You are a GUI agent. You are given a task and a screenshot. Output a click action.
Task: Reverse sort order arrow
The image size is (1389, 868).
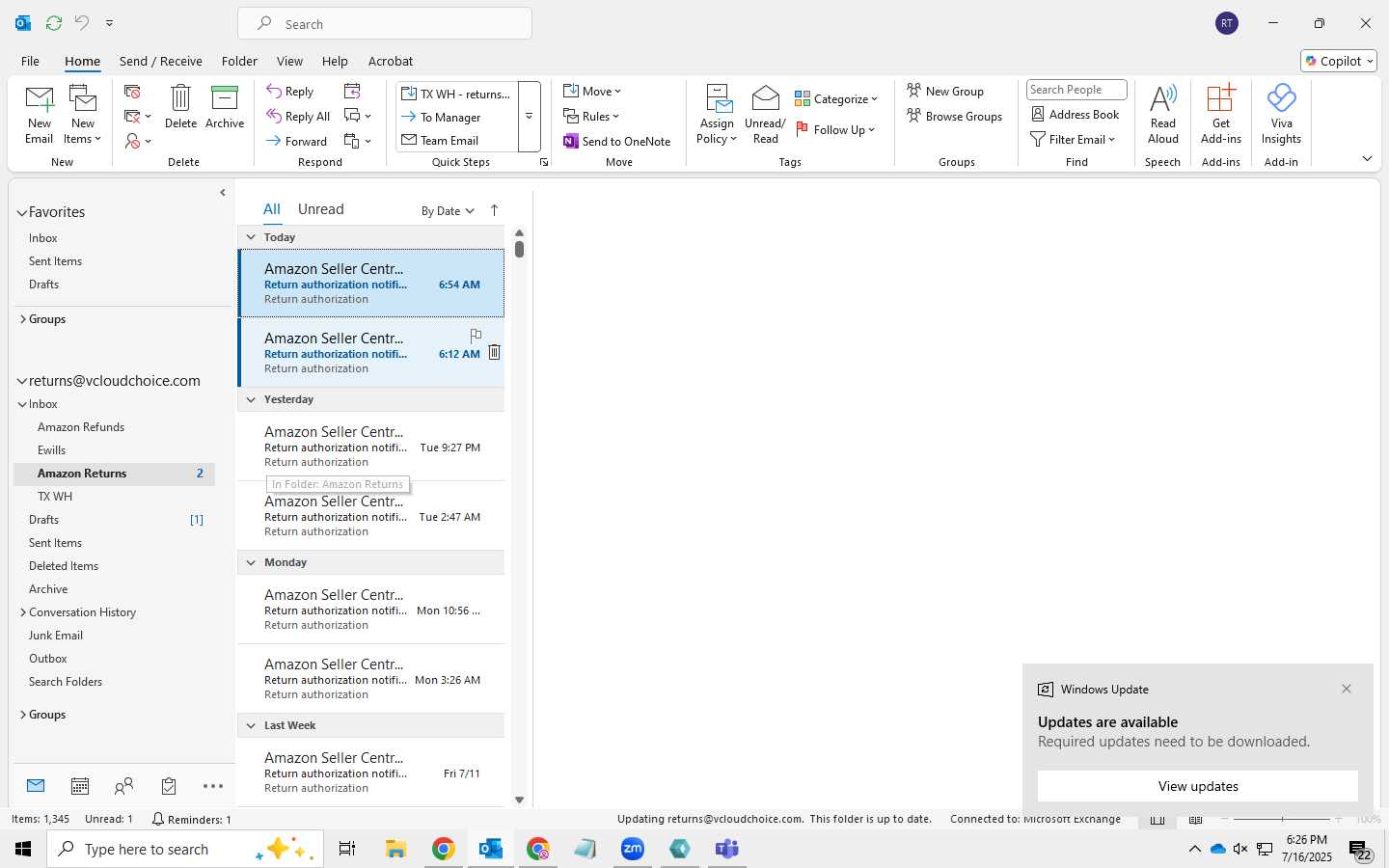[x=494, y=210]
